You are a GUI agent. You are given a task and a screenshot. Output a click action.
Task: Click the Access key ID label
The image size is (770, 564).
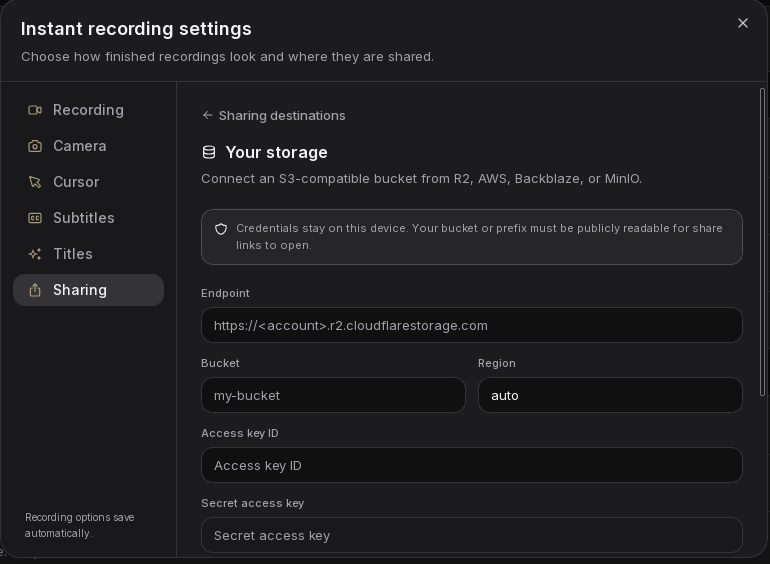pos(240,433)
